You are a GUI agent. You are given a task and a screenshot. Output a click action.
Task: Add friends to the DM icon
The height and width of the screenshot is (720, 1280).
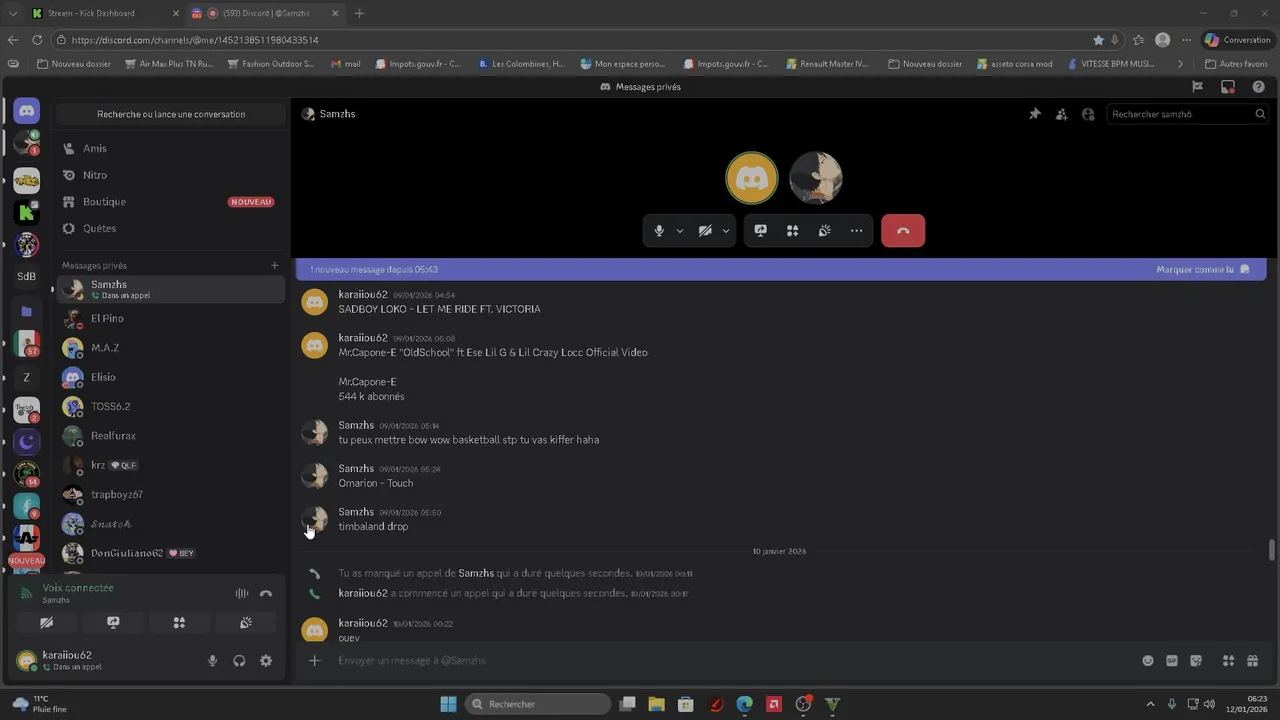pos(1061,114)
